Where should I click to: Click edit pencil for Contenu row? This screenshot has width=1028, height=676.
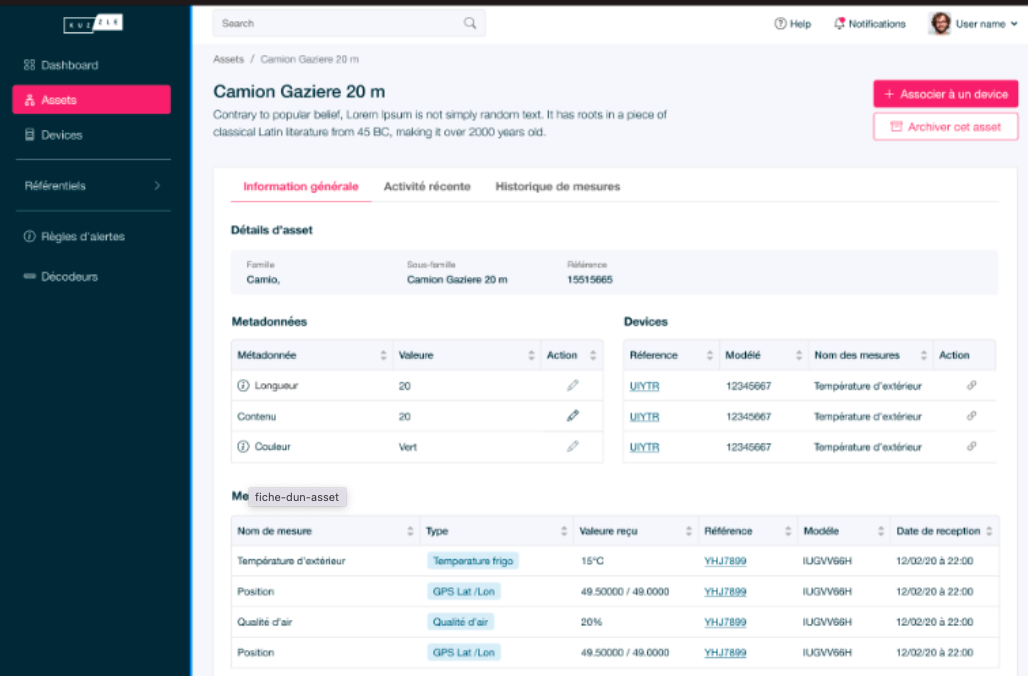click(572, 416)
